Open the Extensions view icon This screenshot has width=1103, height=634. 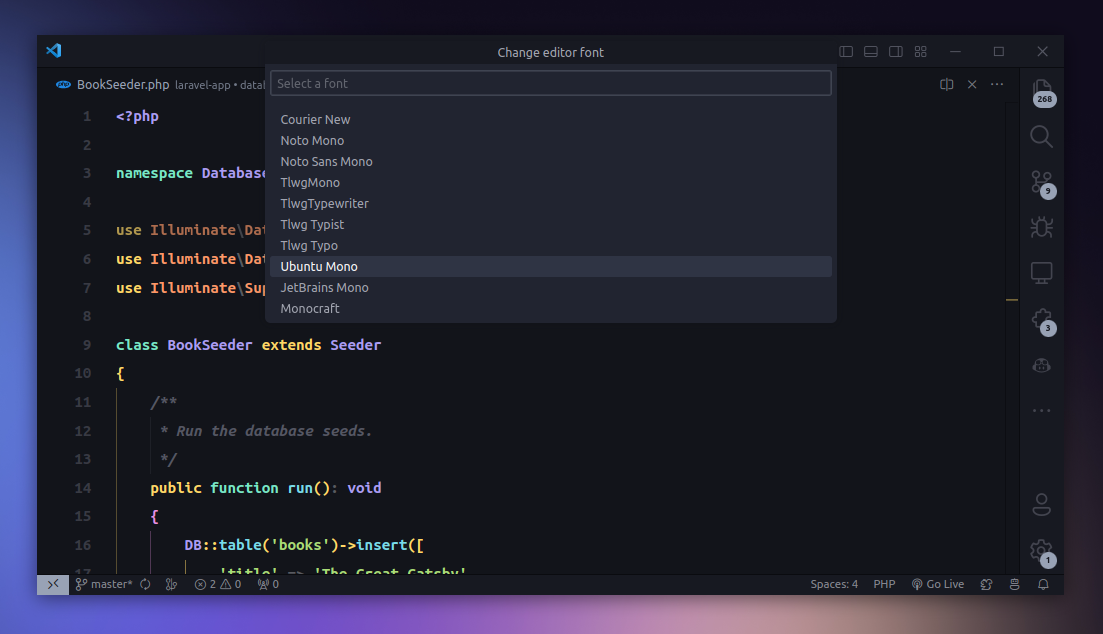[1042, 320]
